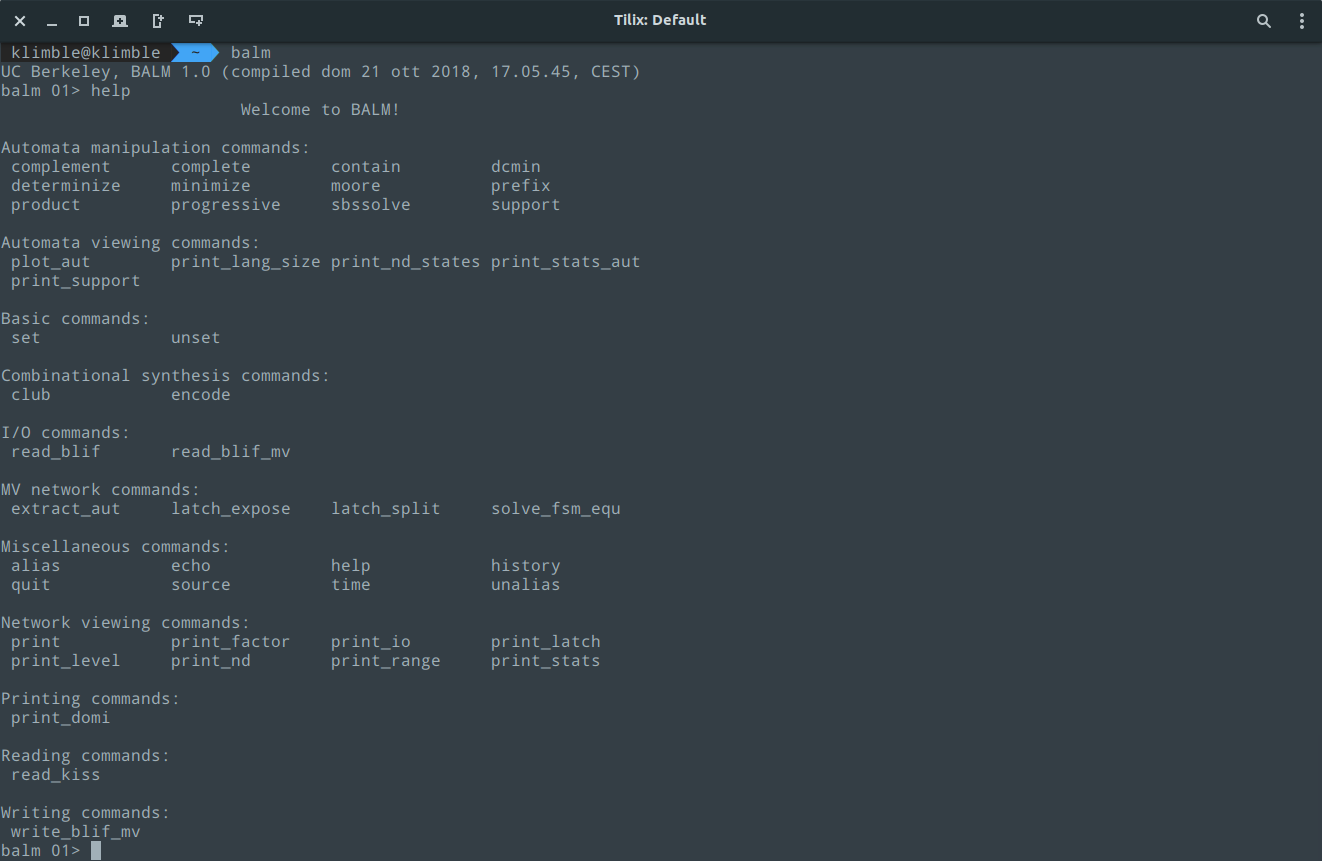The width and height of the screenshot is (1322, 861).
Task: Click the 'determinize' command name
Action: 66,186
